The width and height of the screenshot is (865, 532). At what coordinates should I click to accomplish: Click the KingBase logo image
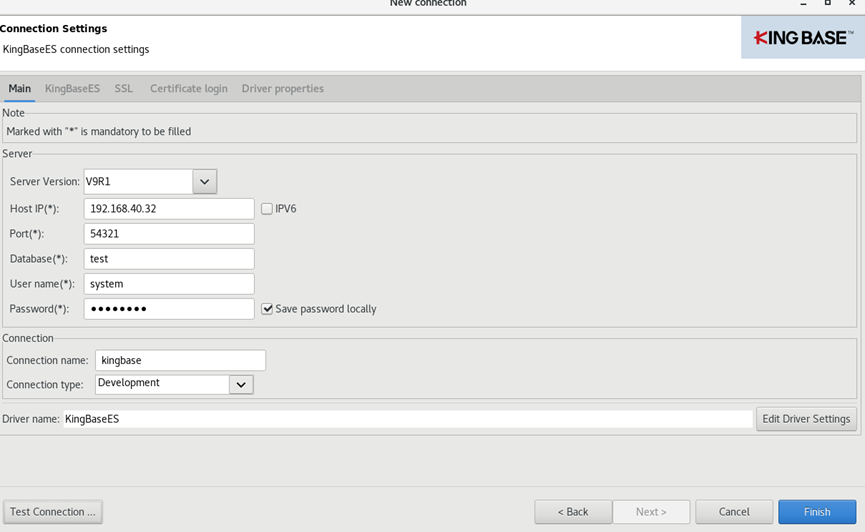(802, 37)
